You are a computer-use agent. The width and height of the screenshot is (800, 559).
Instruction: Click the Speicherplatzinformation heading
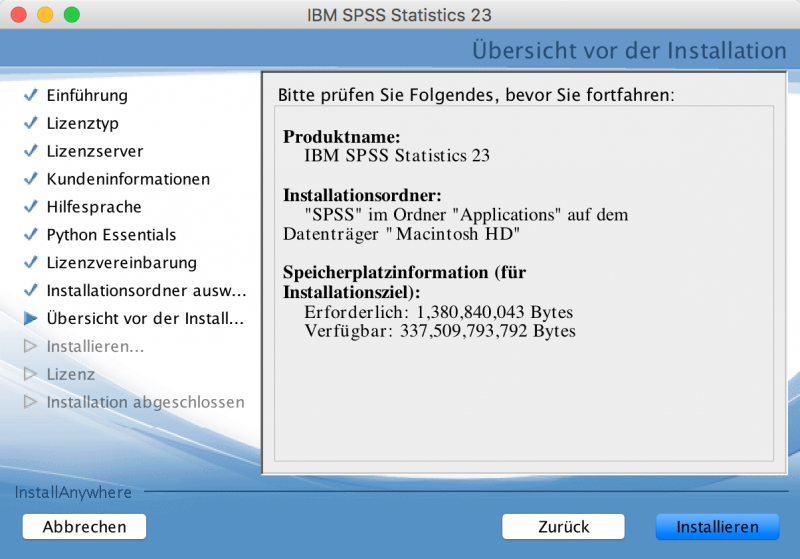(405, 282)
